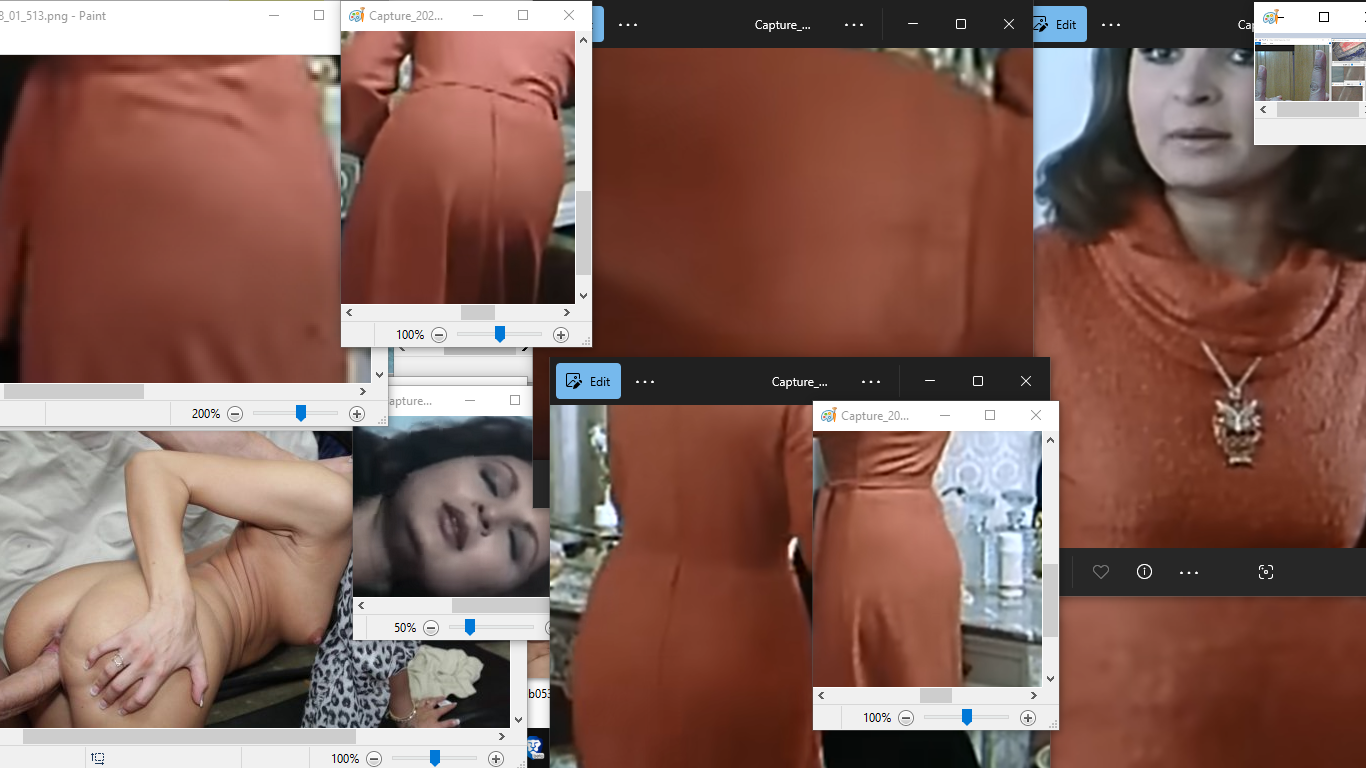This screenshot has width=1366, height=768.
Task: Click the right scroll arrow in the 200% Paint window
Action: coord(363,392)
